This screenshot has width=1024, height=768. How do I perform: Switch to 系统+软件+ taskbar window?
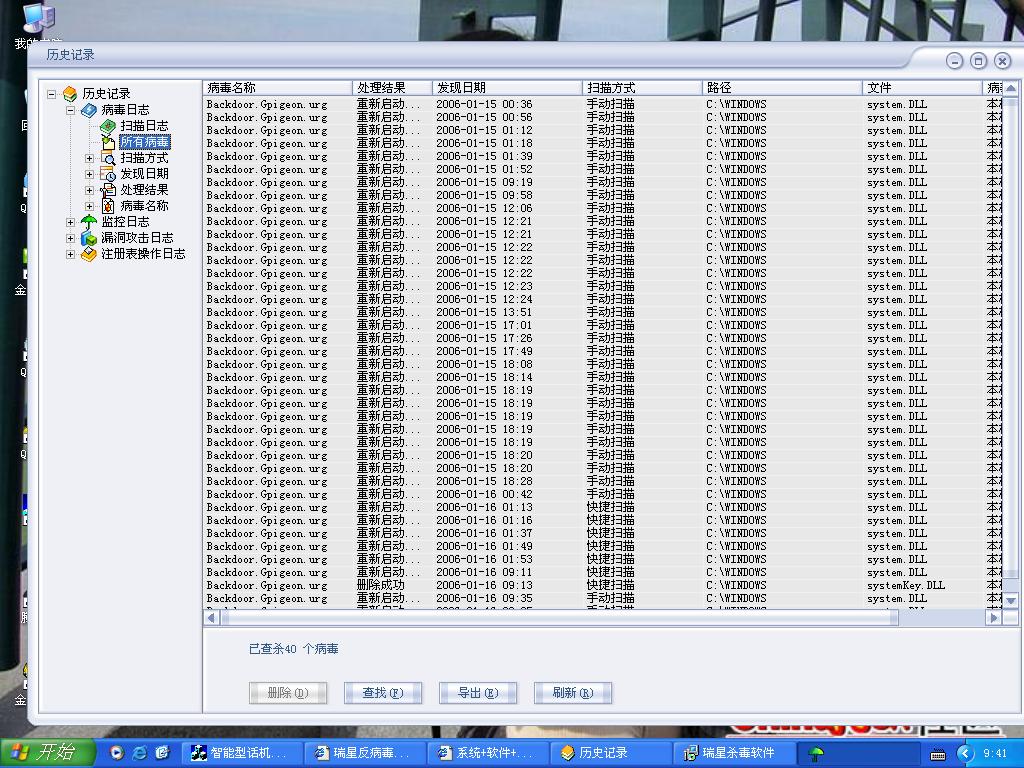pyautogui.click(x=488, y=753)
